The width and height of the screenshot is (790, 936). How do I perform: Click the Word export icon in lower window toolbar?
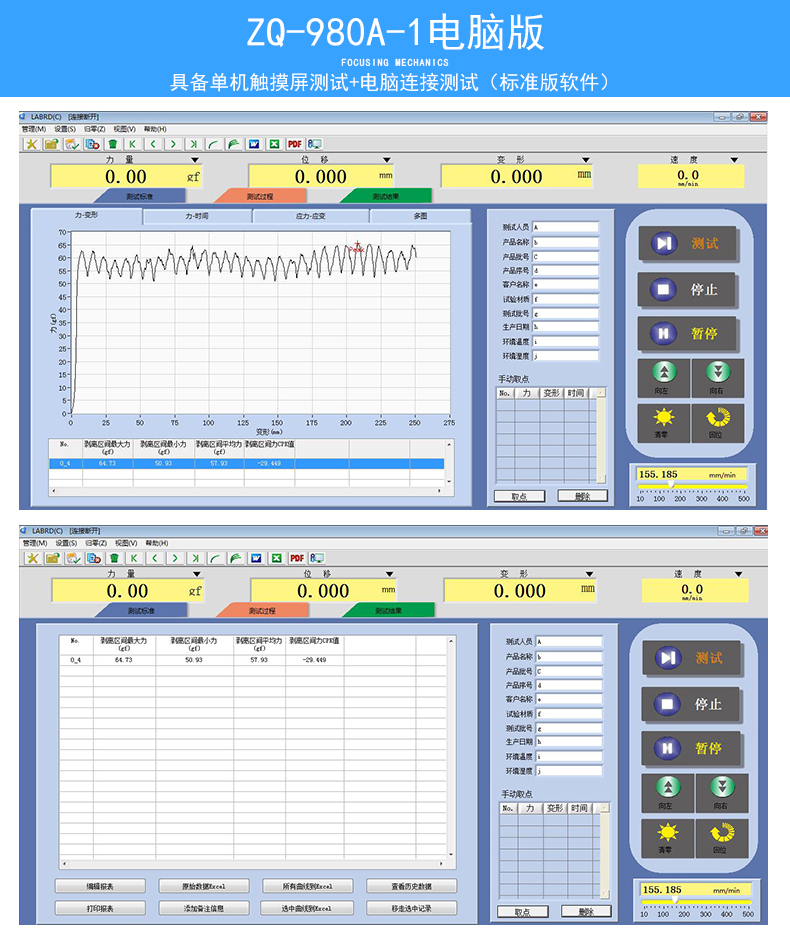[x=256, y=558]
